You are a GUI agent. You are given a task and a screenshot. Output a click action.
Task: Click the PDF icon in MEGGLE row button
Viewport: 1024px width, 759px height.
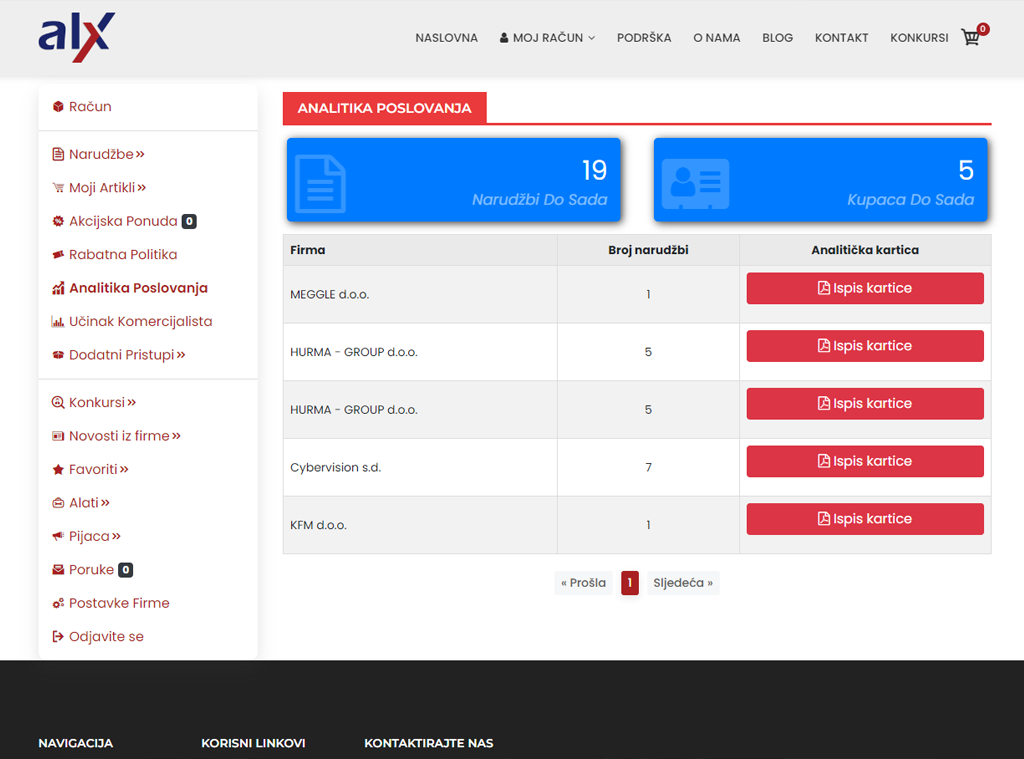click(824, 288)
